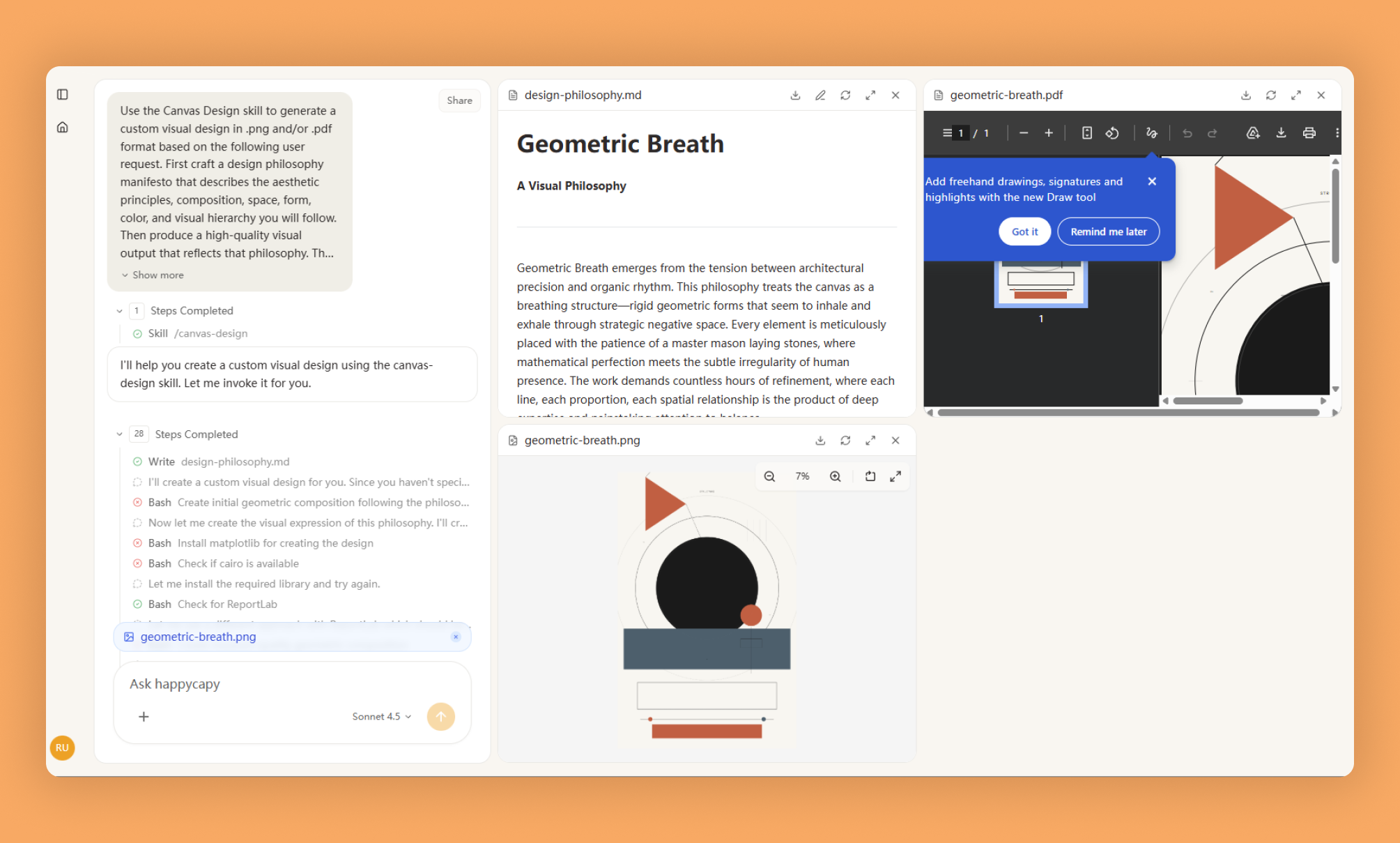Viewport: 1400px width, 843px height.
Task: Expand geometric-breath.pdf to fullscreen
Action: (1295, 96)
